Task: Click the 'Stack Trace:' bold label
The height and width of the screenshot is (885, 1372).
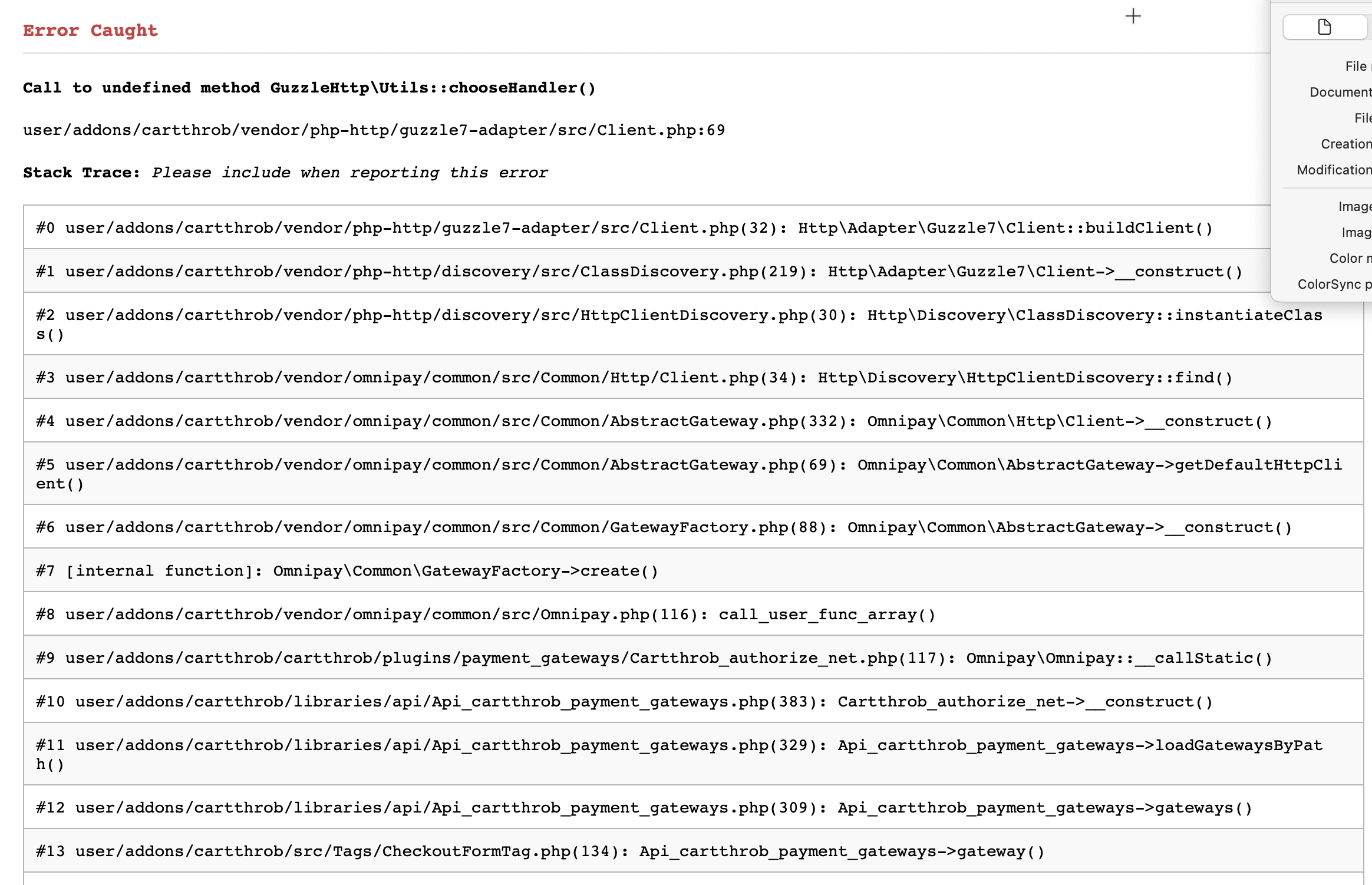Action: [x=81, y=173]
